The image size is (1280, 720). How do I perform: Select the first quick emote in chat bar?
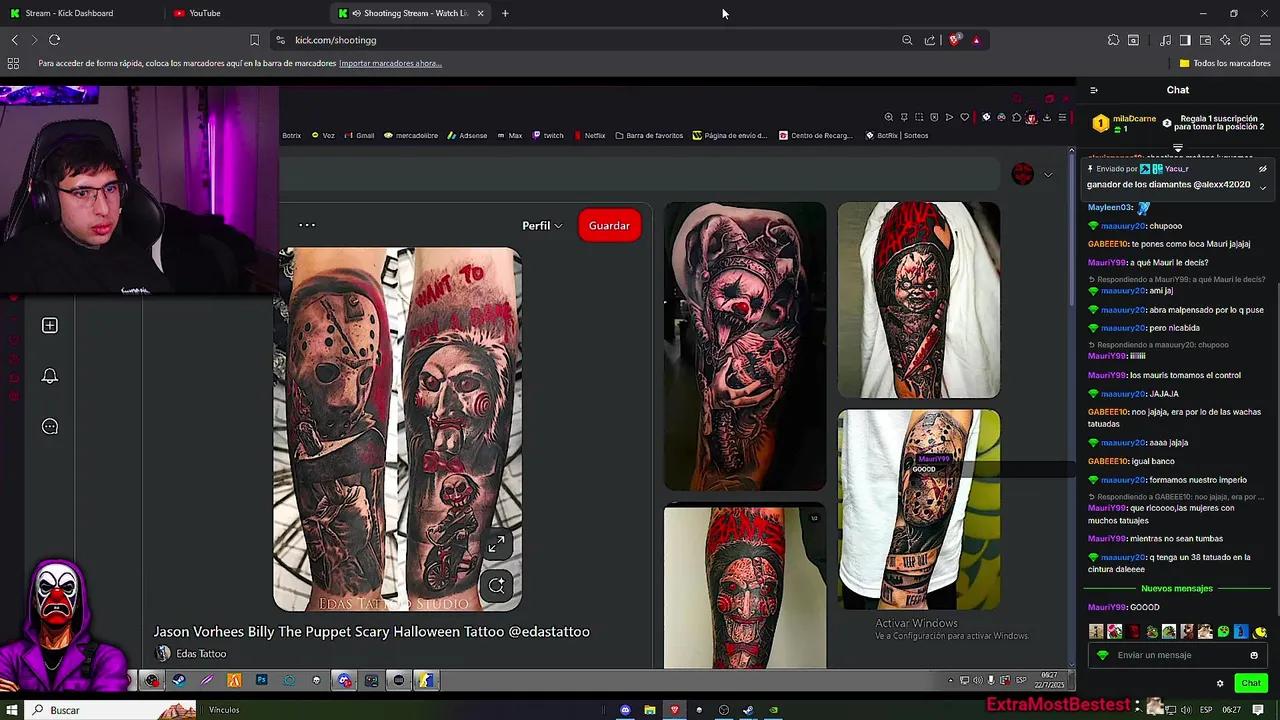[1096, 632]
